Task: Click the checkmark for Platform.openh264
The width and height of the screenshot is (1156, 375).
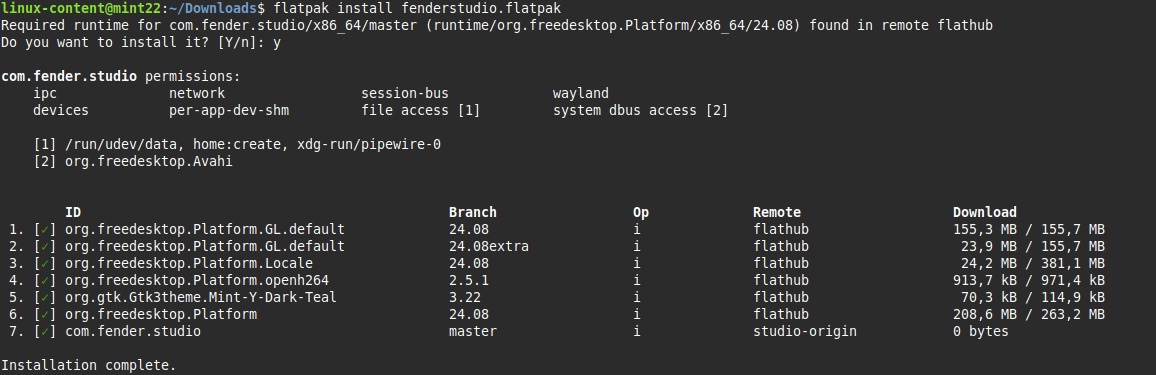Action: click(x=45, y=281)
